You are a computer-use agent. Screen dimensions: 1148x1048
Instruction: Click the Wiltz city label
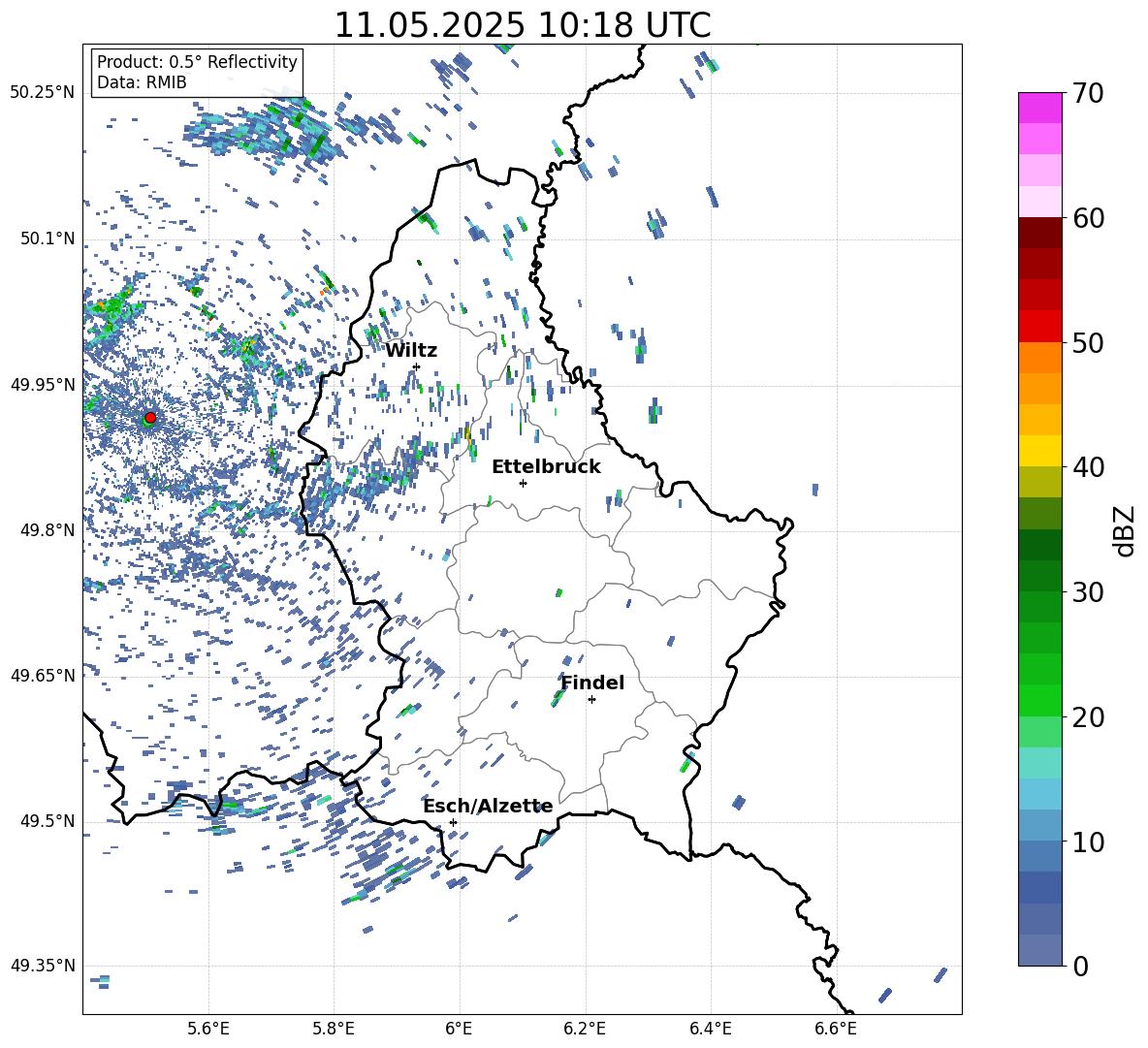[411, 351]
